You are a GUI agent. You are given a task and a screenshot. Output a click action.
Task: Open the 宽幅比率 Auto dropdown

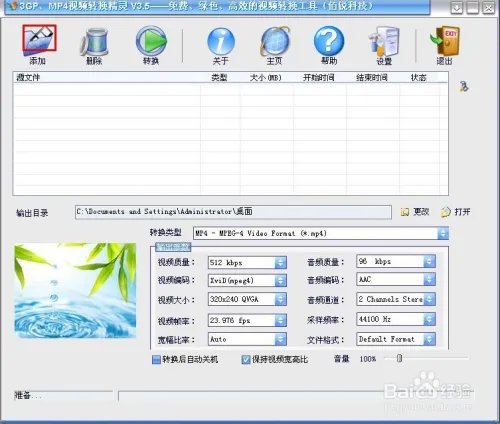pos(281,339)
